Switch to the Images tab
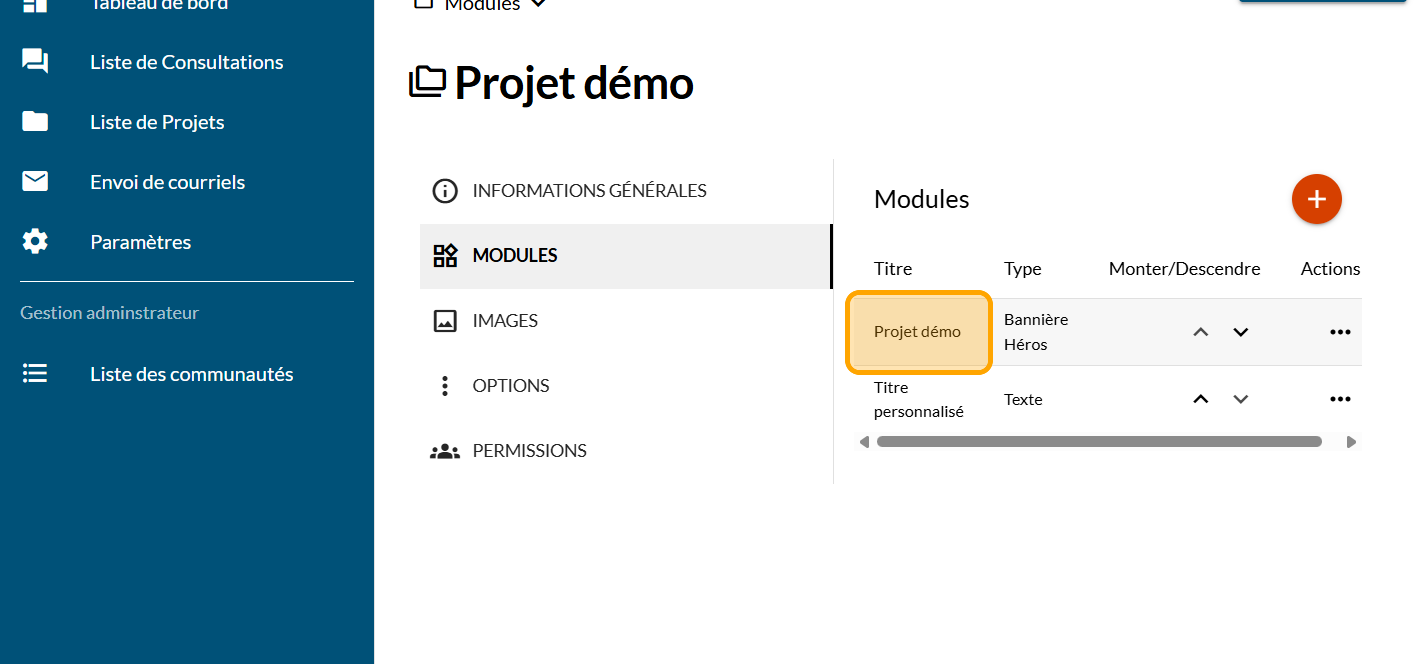Viewport: 1427px width, 664px height. (505, 321)
